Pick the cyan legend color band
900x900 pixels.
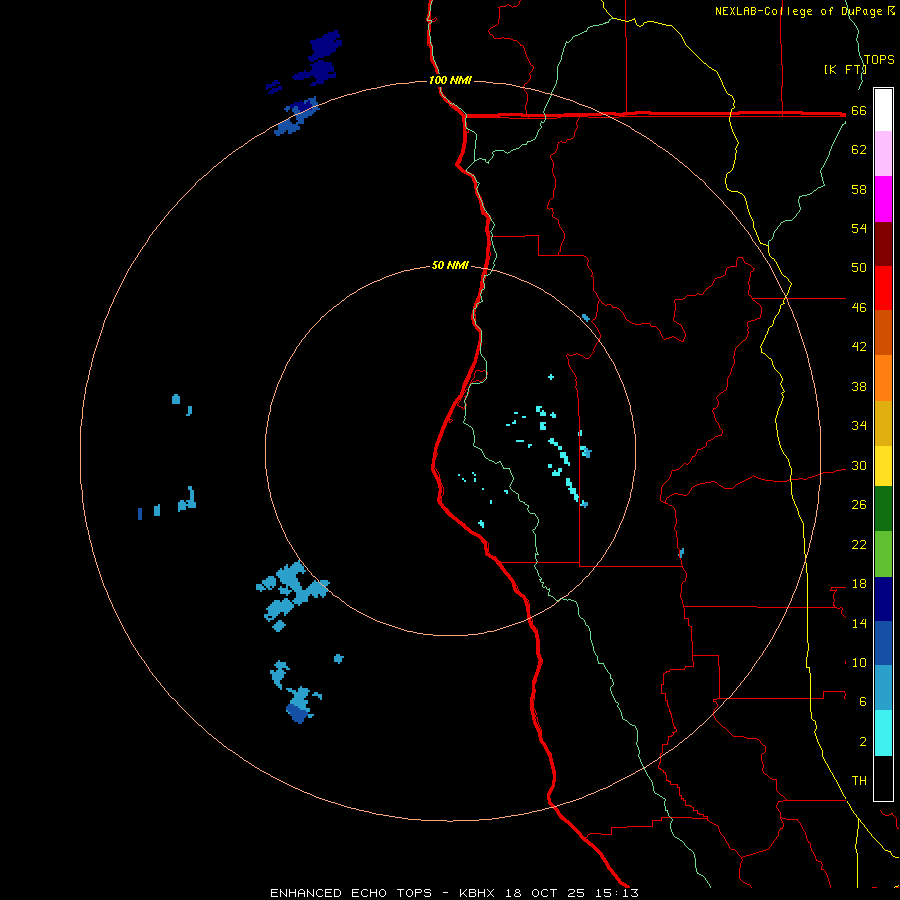(883, 733)
